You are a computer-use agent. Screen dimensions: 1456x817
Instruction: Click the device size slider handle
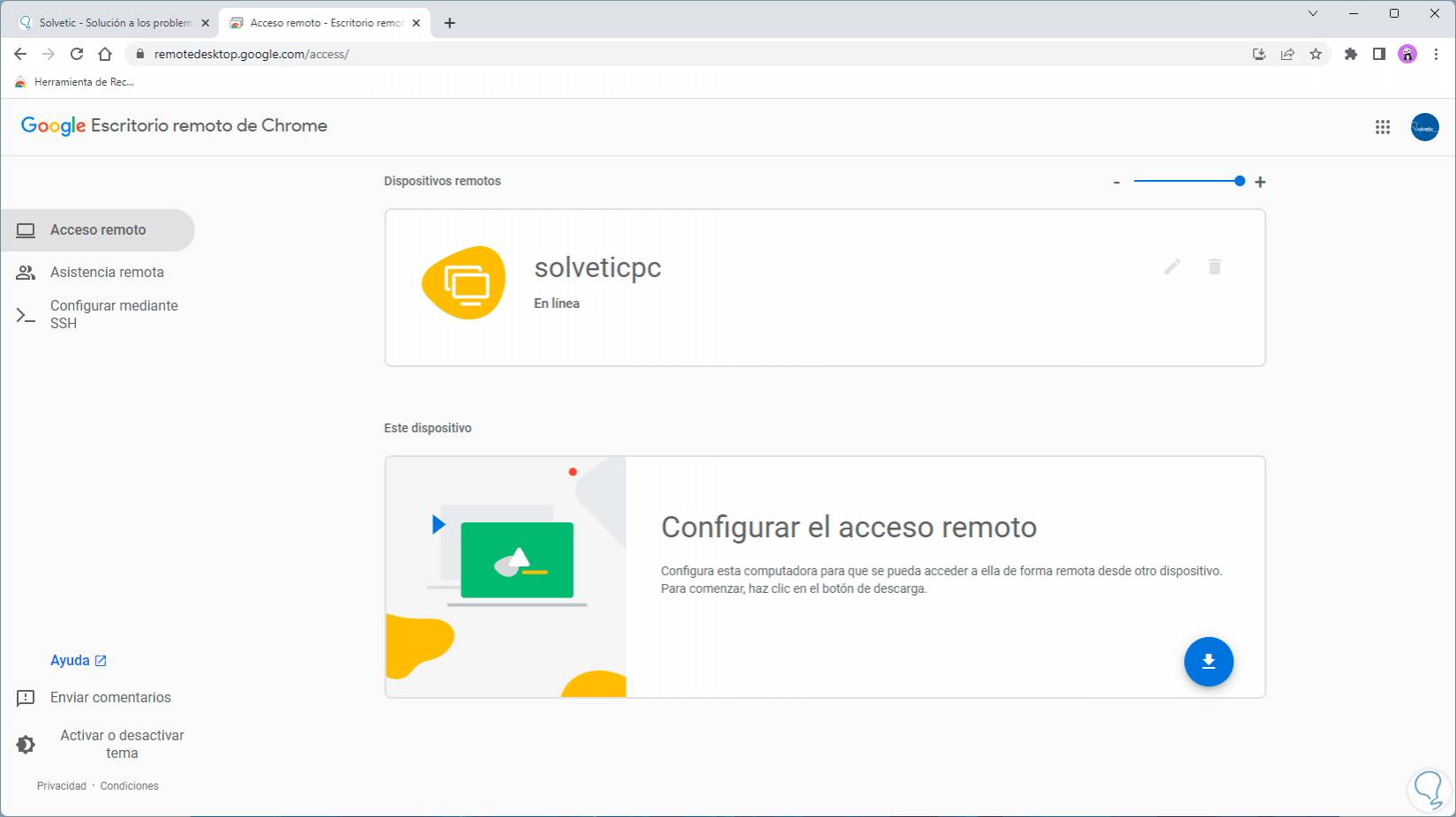coord(1240,181)
